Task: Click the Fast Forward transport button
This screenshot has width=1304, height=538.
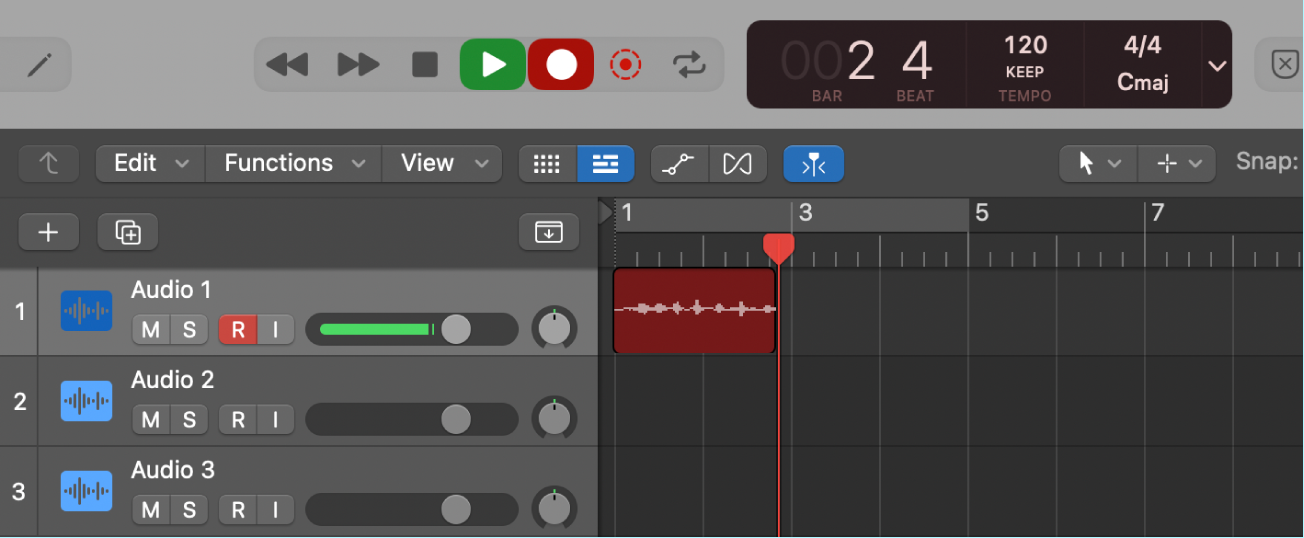Action: point(358,66)
